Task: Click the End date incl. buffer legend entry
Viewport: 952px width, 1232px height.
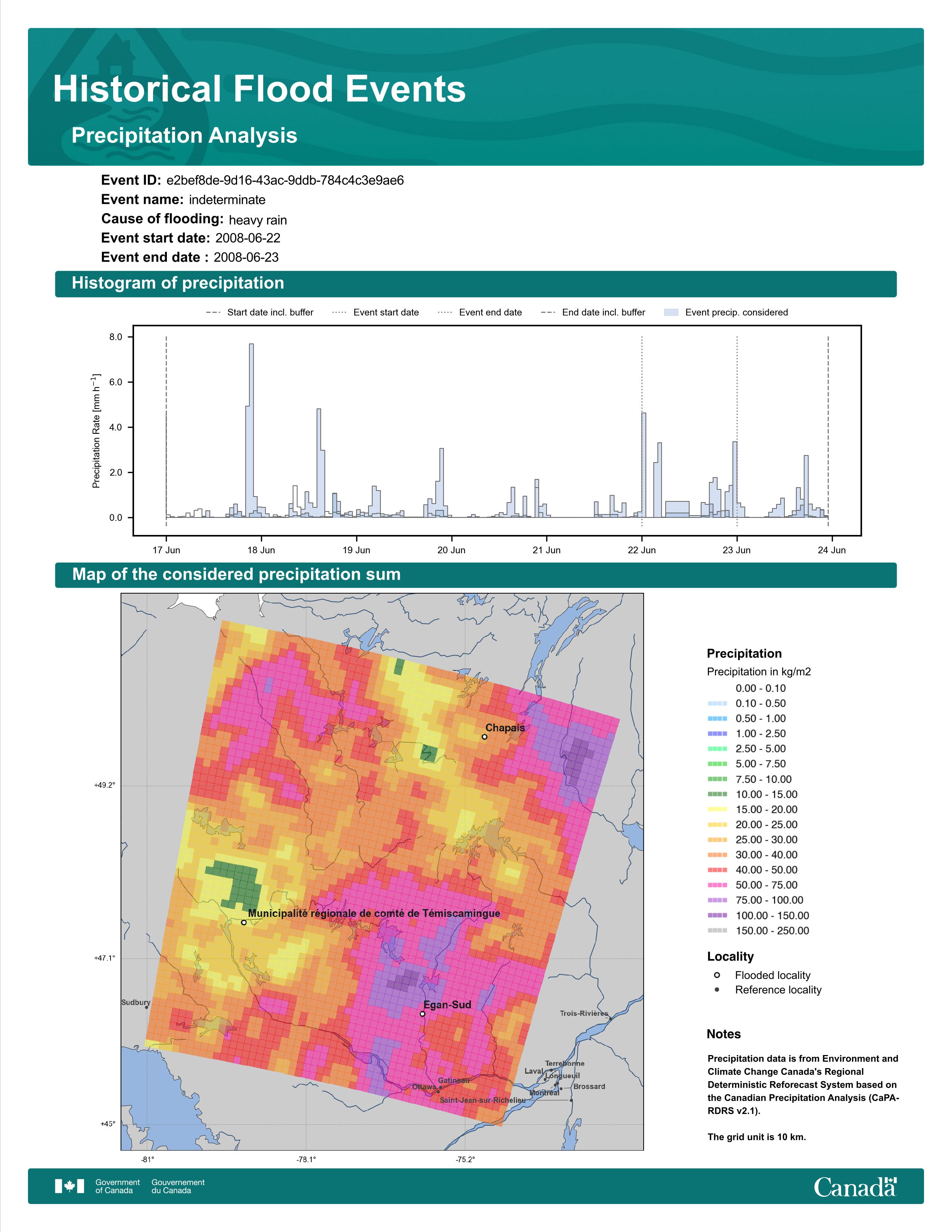Action: pyautogui.click(x=593, y=312)
